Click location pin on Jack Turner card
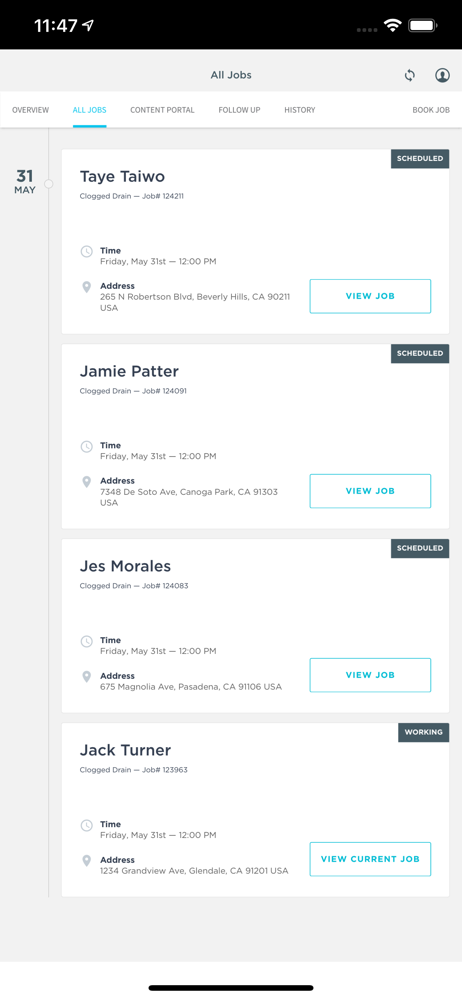Screen dimensions: 462x1000 (x=86, y=862)
